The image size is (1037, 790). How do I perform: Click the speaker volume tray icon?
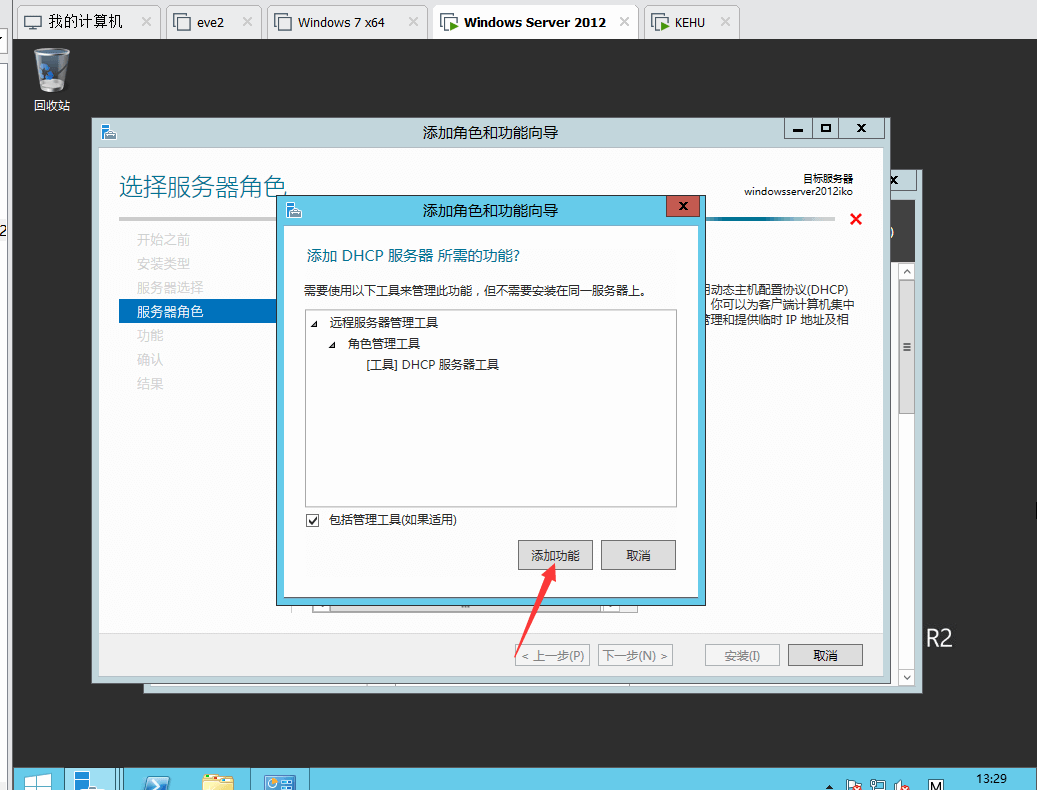(901, 785)
